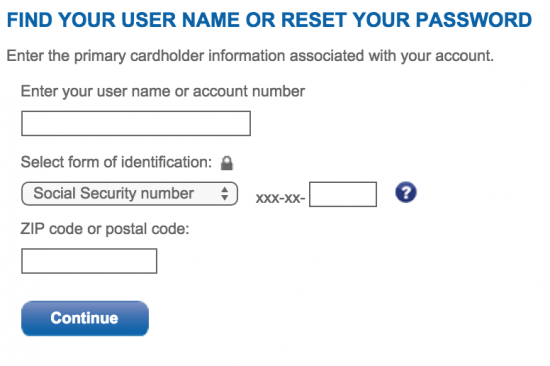This screenshot has width=550, height=366.
Task: Activate the postal code text box
Action: pyautogui.click(x=89, y=261)
